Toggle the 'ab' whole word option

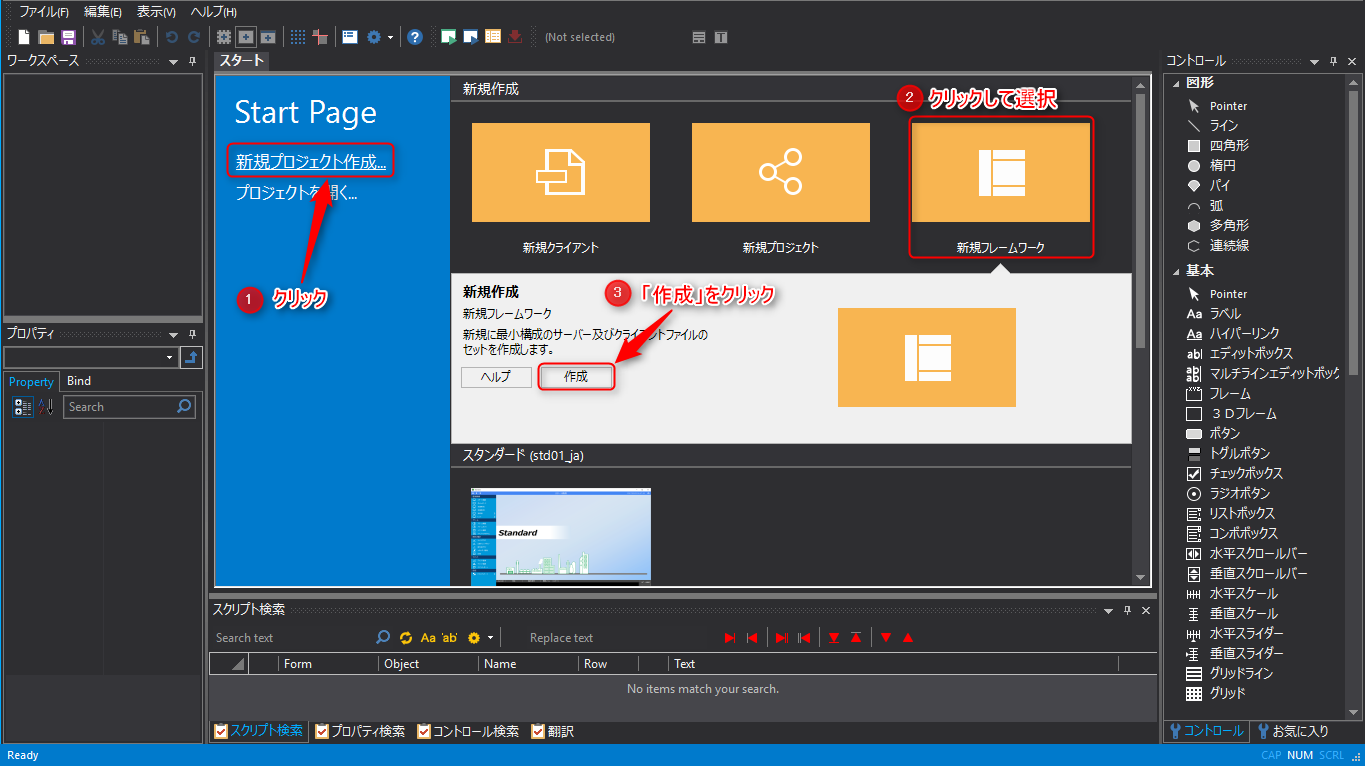449,638
